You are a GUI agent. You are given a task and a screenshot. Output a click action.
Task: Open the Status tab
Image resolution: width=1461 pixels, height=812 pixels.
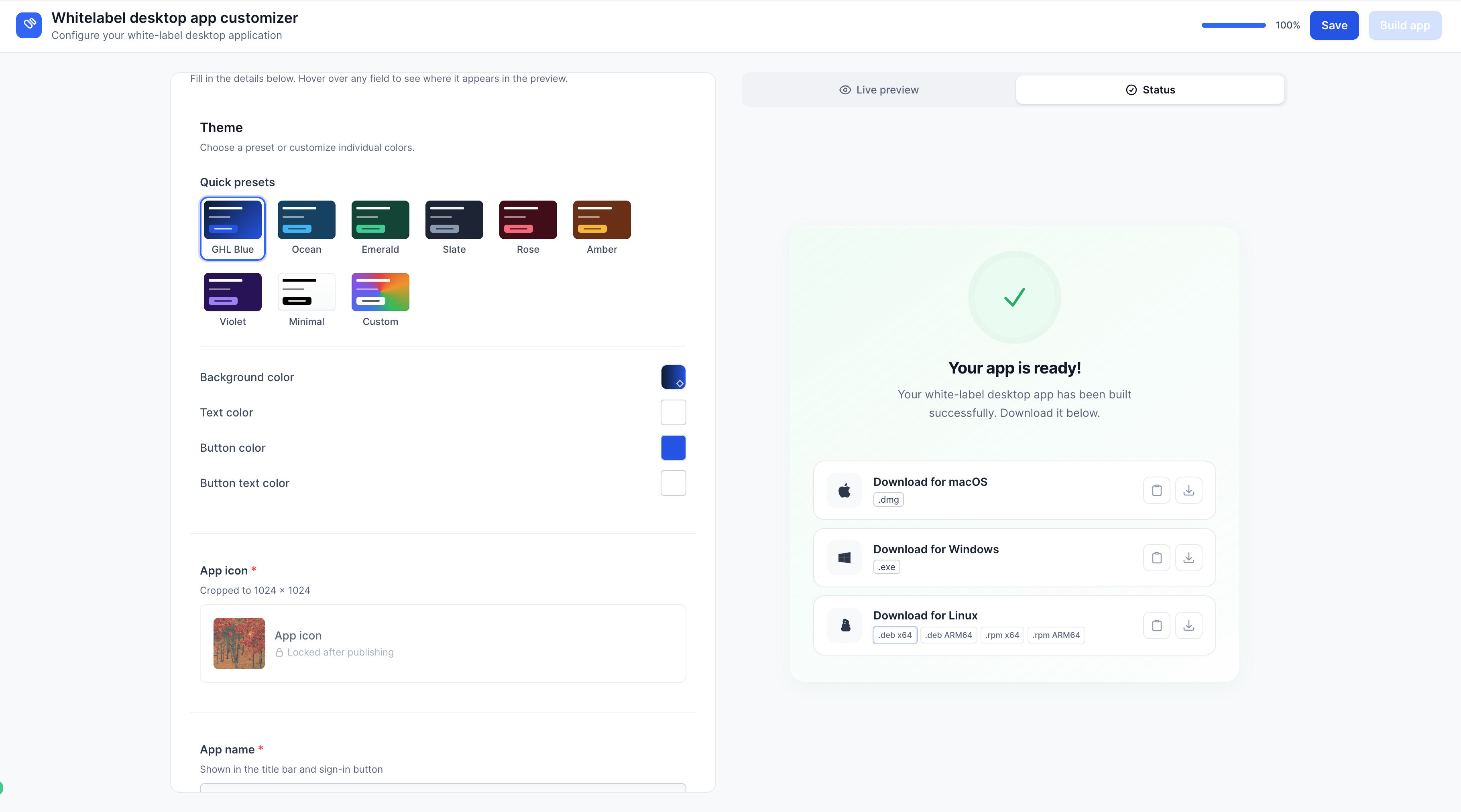(1150, 89)
